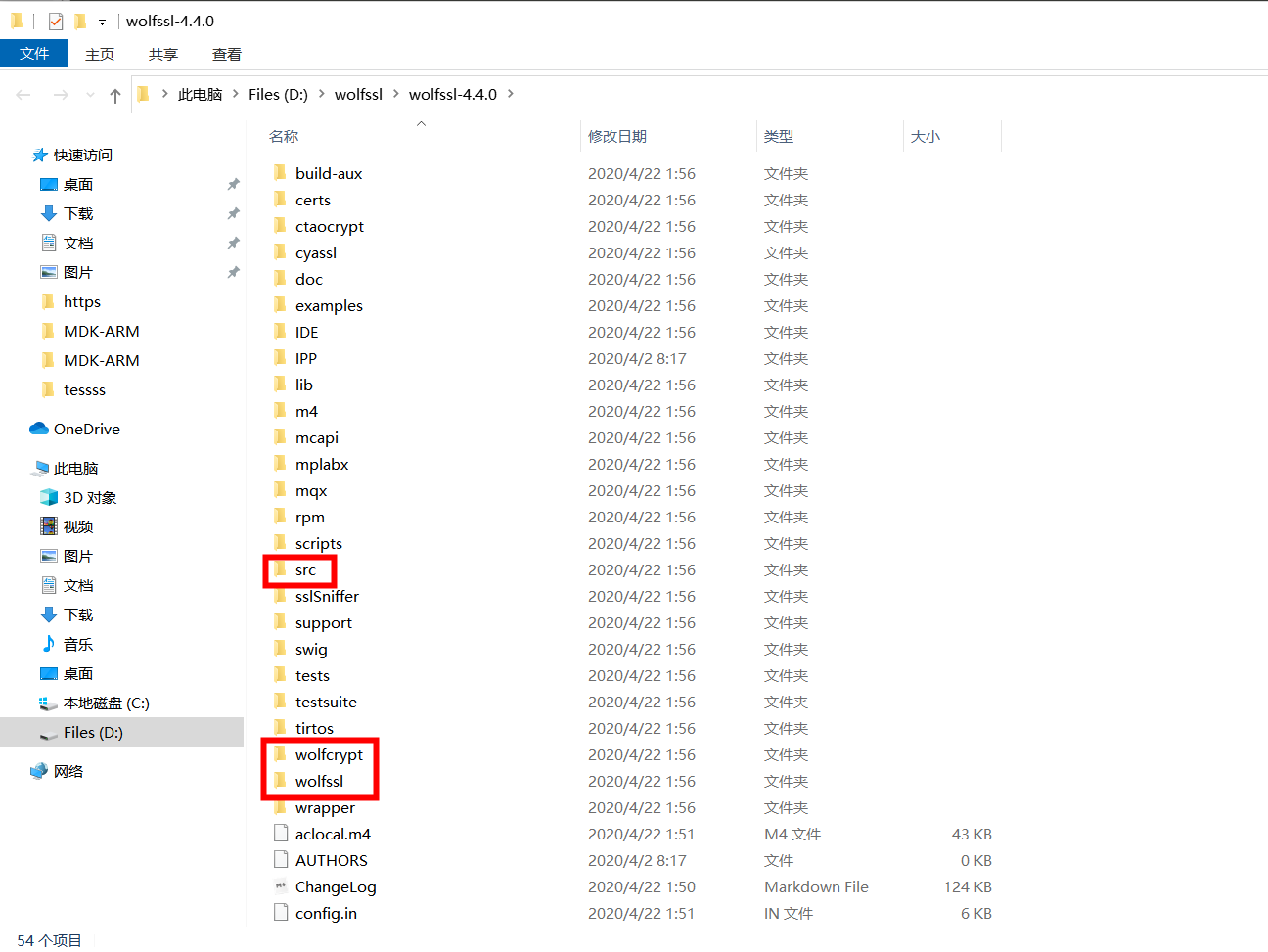Sort files by 名称 column header
Image resolution: width=1268 pixels, height=952 pixels.
[284, 137]
